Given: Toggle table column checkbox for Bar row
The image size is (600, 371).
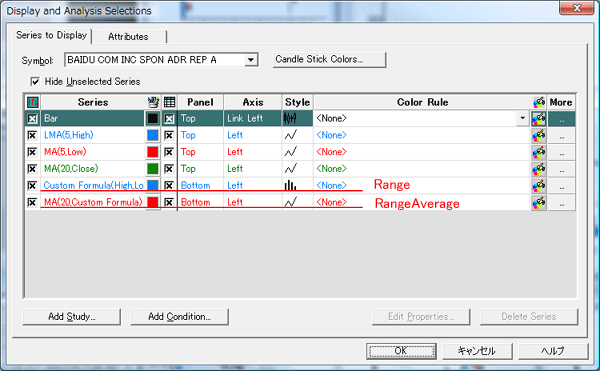Looking at the screenshot, I should point(169,119).
